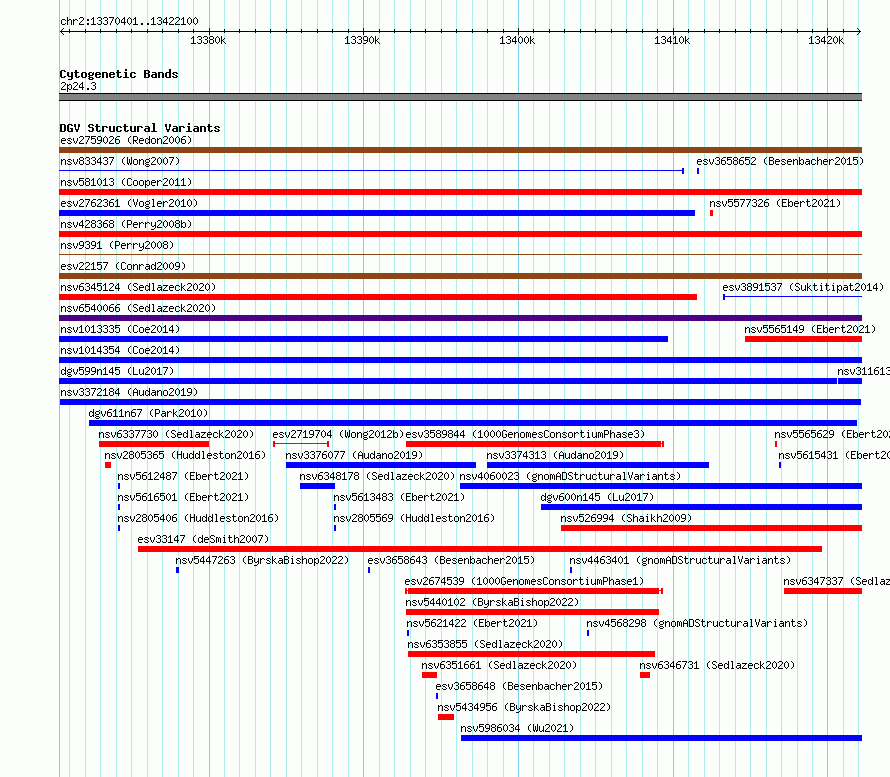Click nsv1014354 (Coe2014) label
Screen dimensions: 890x777
120,350
